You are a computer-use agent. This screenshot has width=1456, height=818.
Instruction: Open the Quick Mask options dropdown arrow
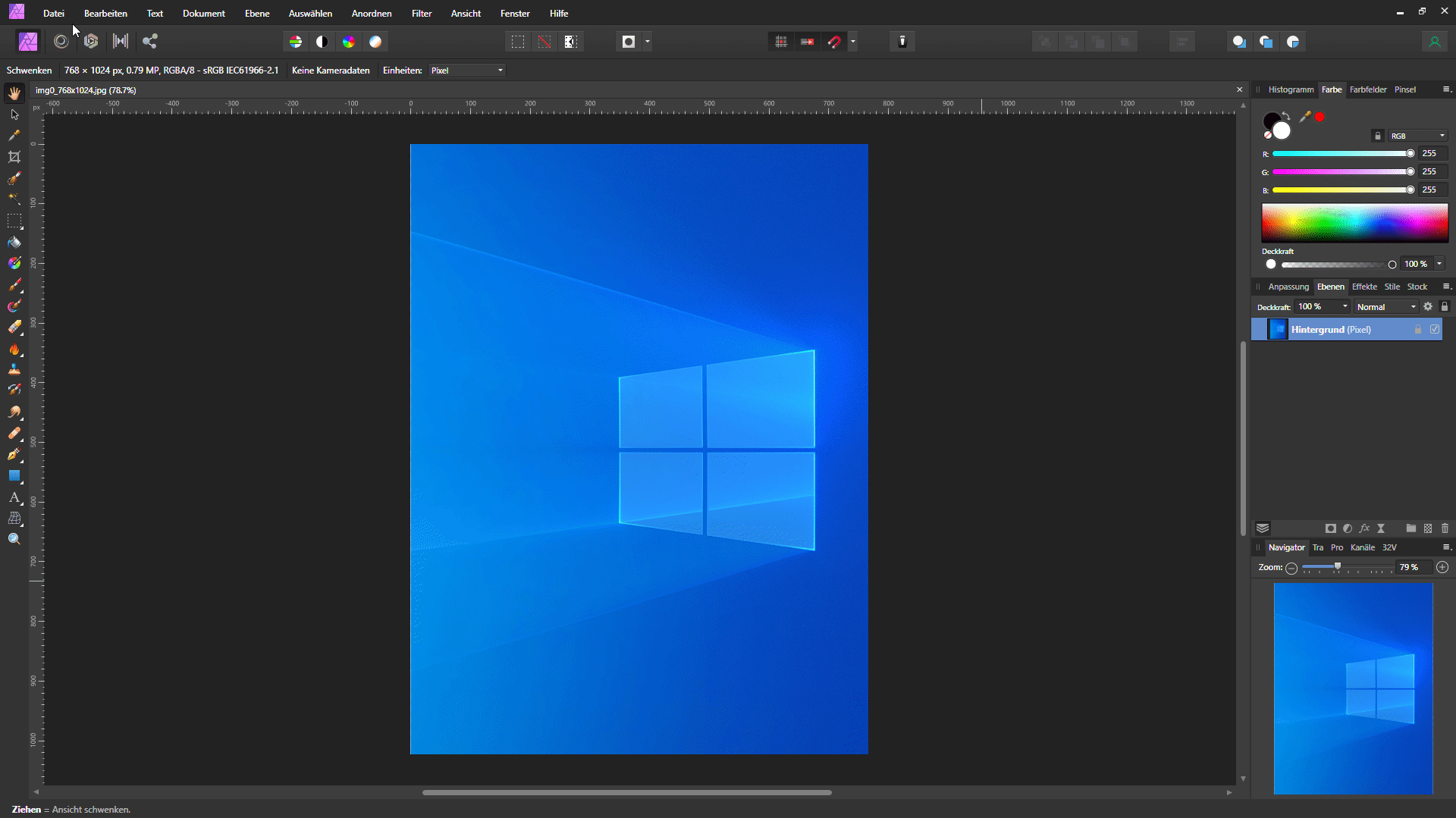tap(648, 42)
